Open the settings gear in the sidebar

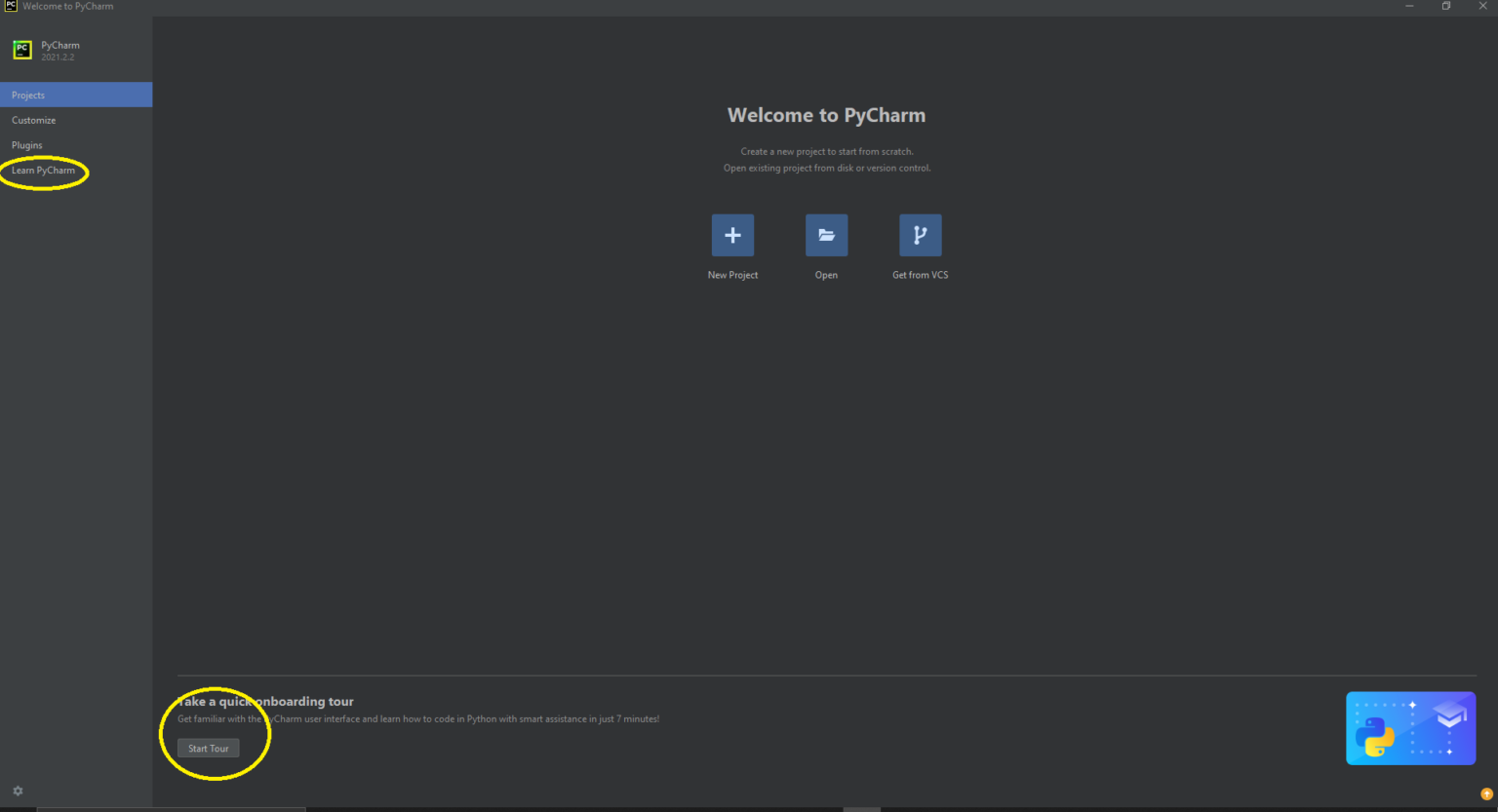click(x=18, y=791)
